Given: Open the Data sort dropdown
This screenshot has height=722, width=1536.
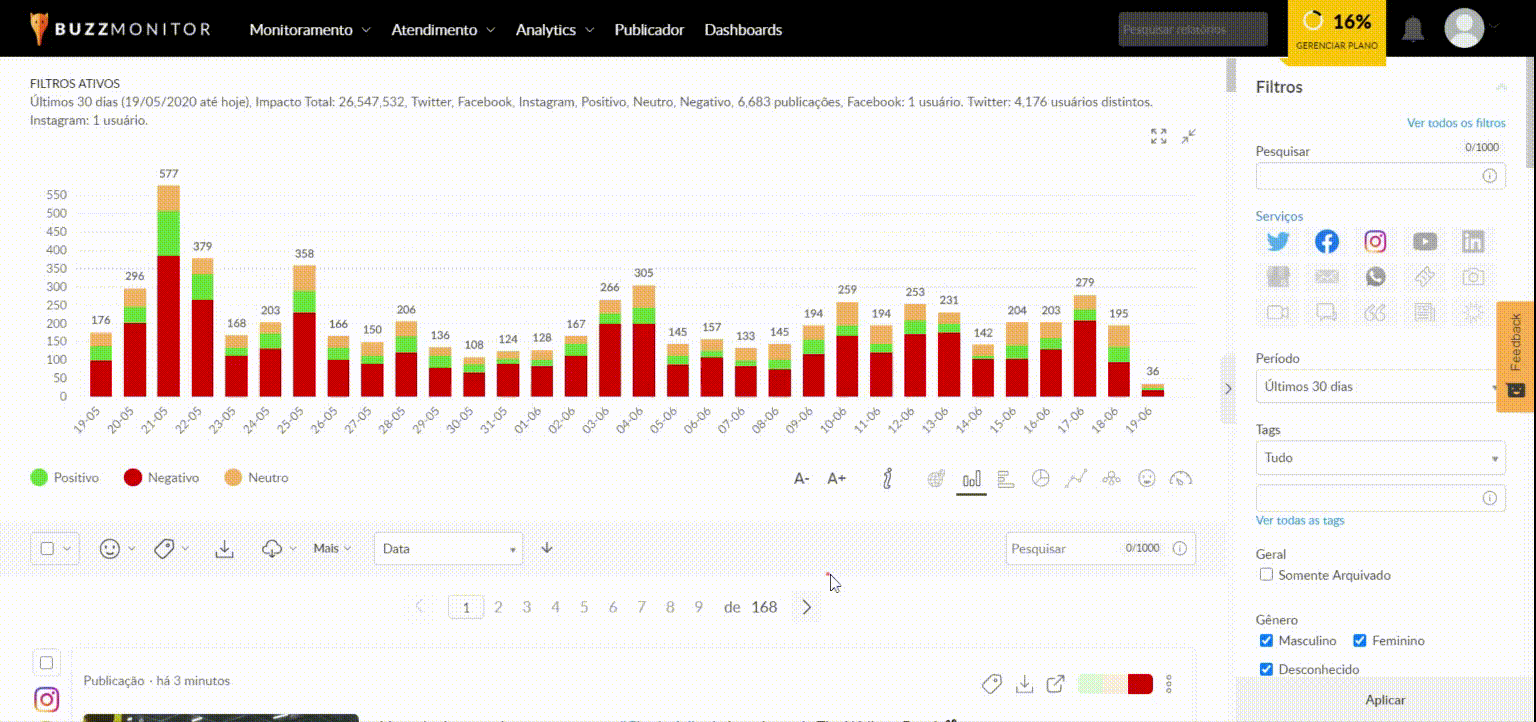Looking at the screenshot, I should tap(448, 548).
